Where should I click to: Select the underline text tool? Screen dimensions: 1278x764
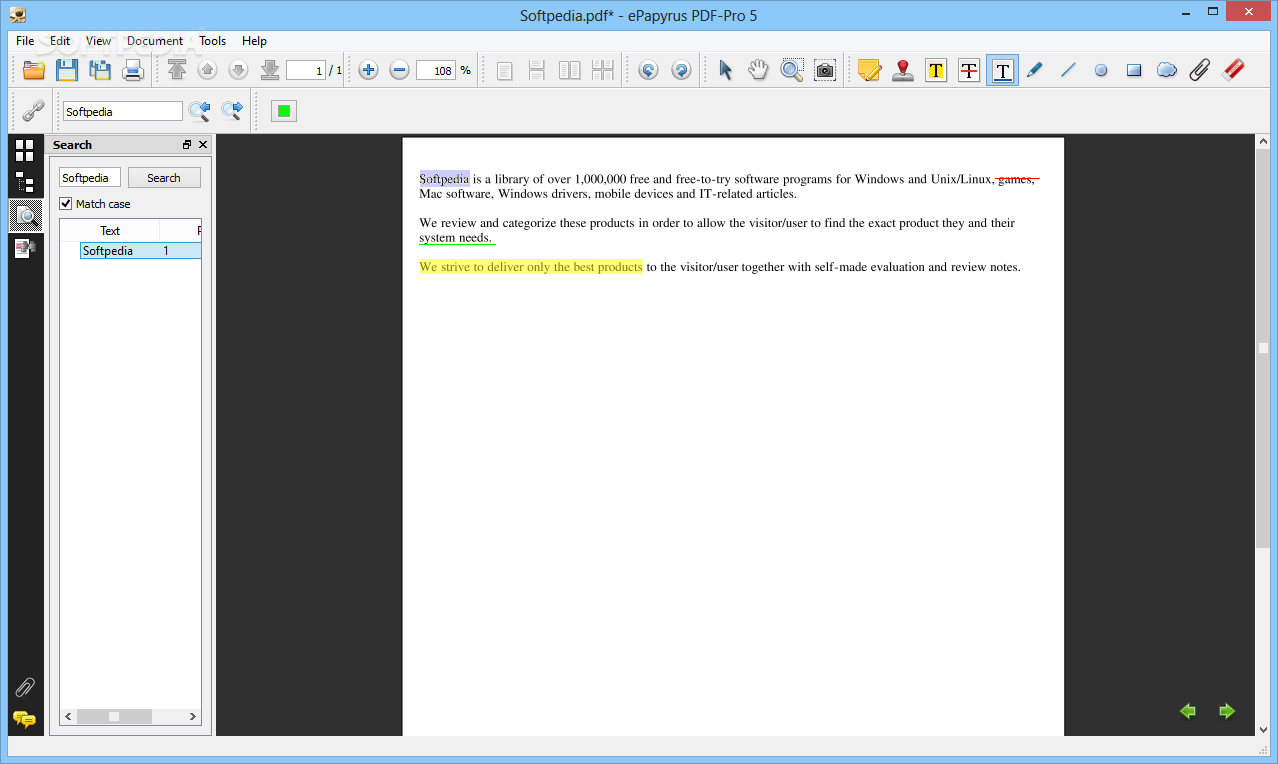tap(1002, 70)
